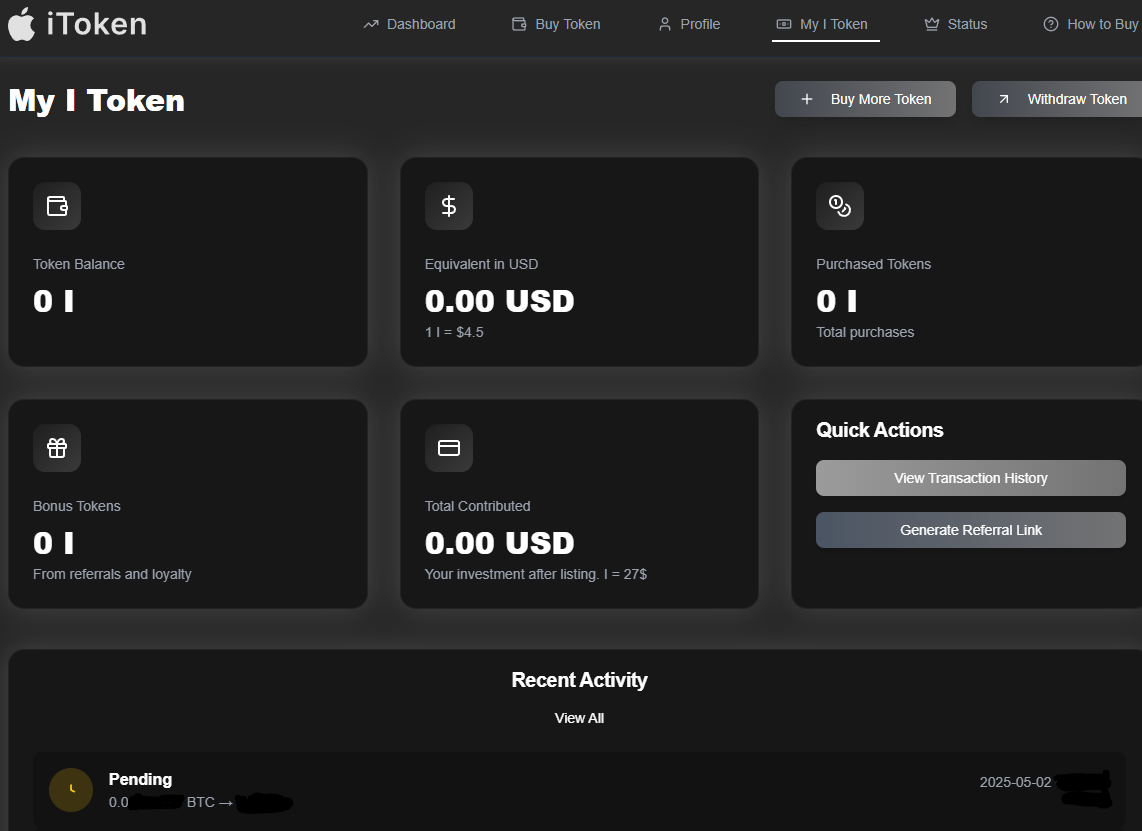Click the 'Recent Activity' heading
The image size is (1142, 831).
(579, 680)
